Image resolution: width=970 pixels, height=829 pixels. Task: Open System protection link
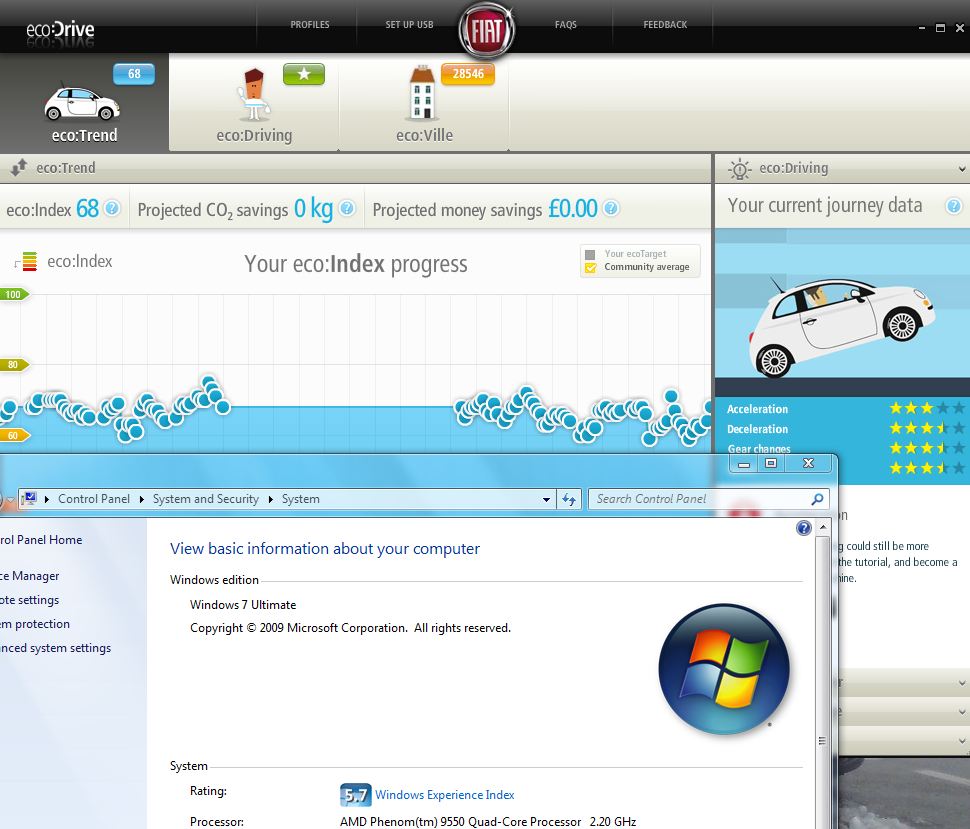[35, 624]
